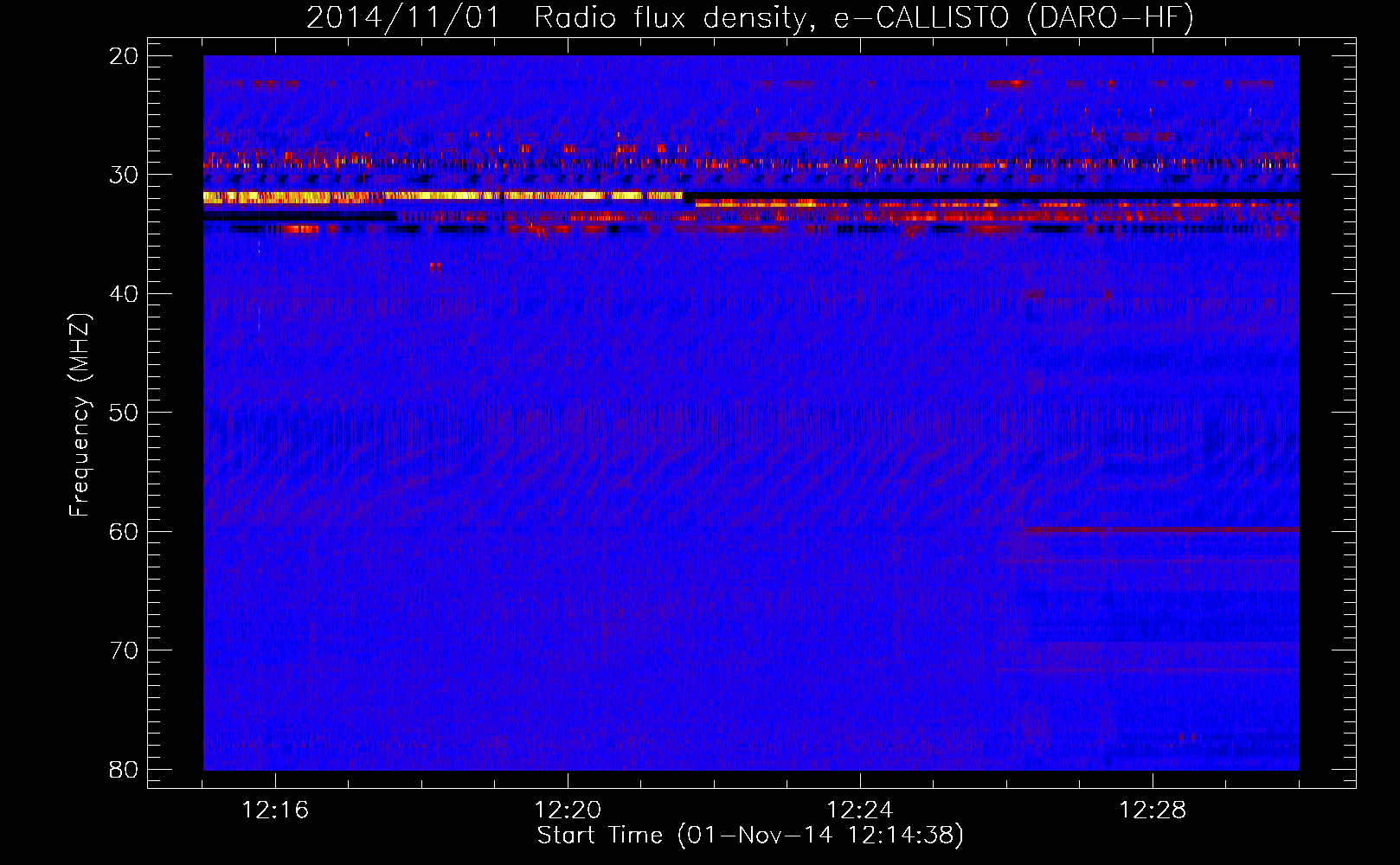The width and height of the screenshot is (1400, 865).
Task: Click the 12:20 time tick label
Action: 568,811
